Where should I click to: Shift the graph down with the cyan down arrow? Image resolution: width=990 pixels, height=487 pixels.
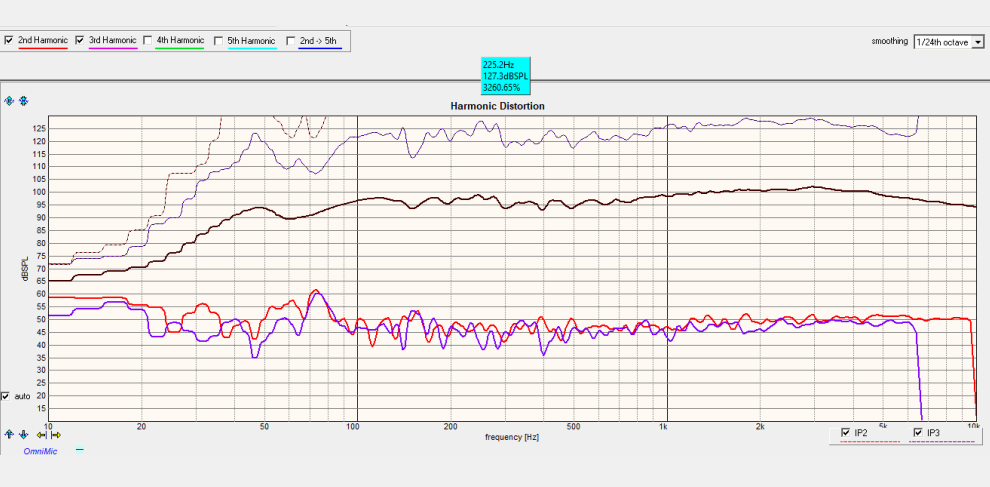23,435
